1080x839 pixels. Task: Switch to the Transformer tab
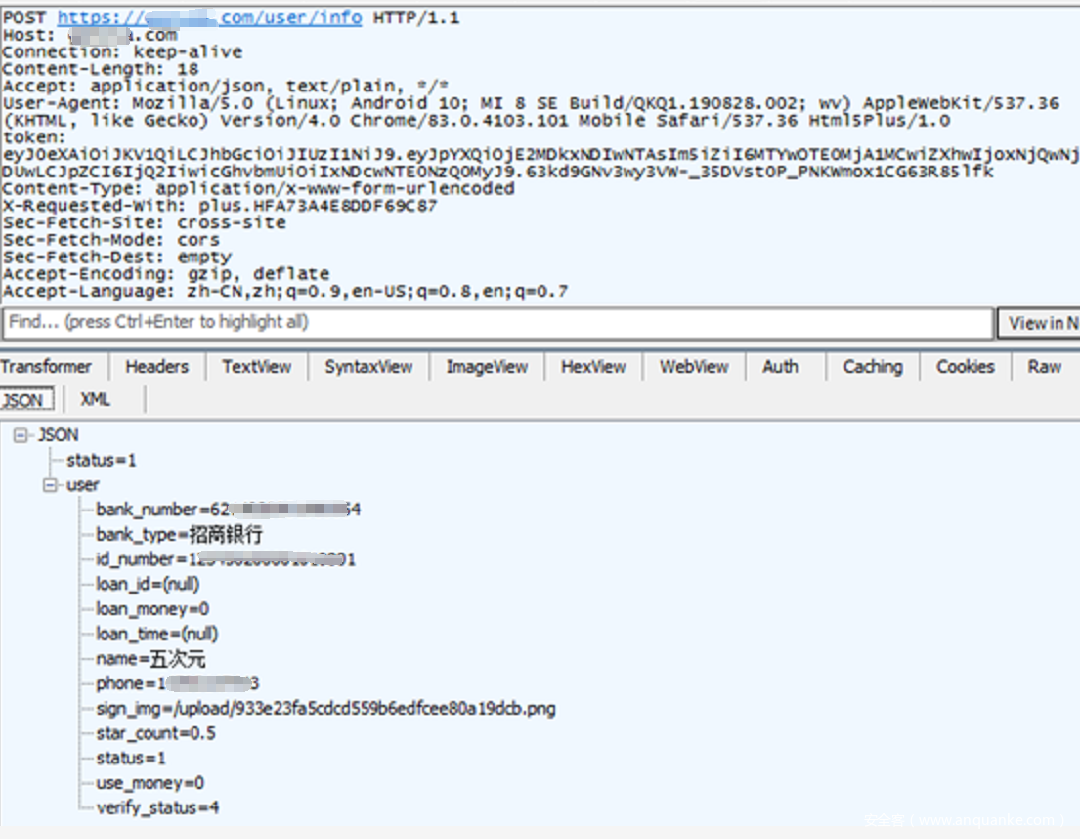[46, 367]
